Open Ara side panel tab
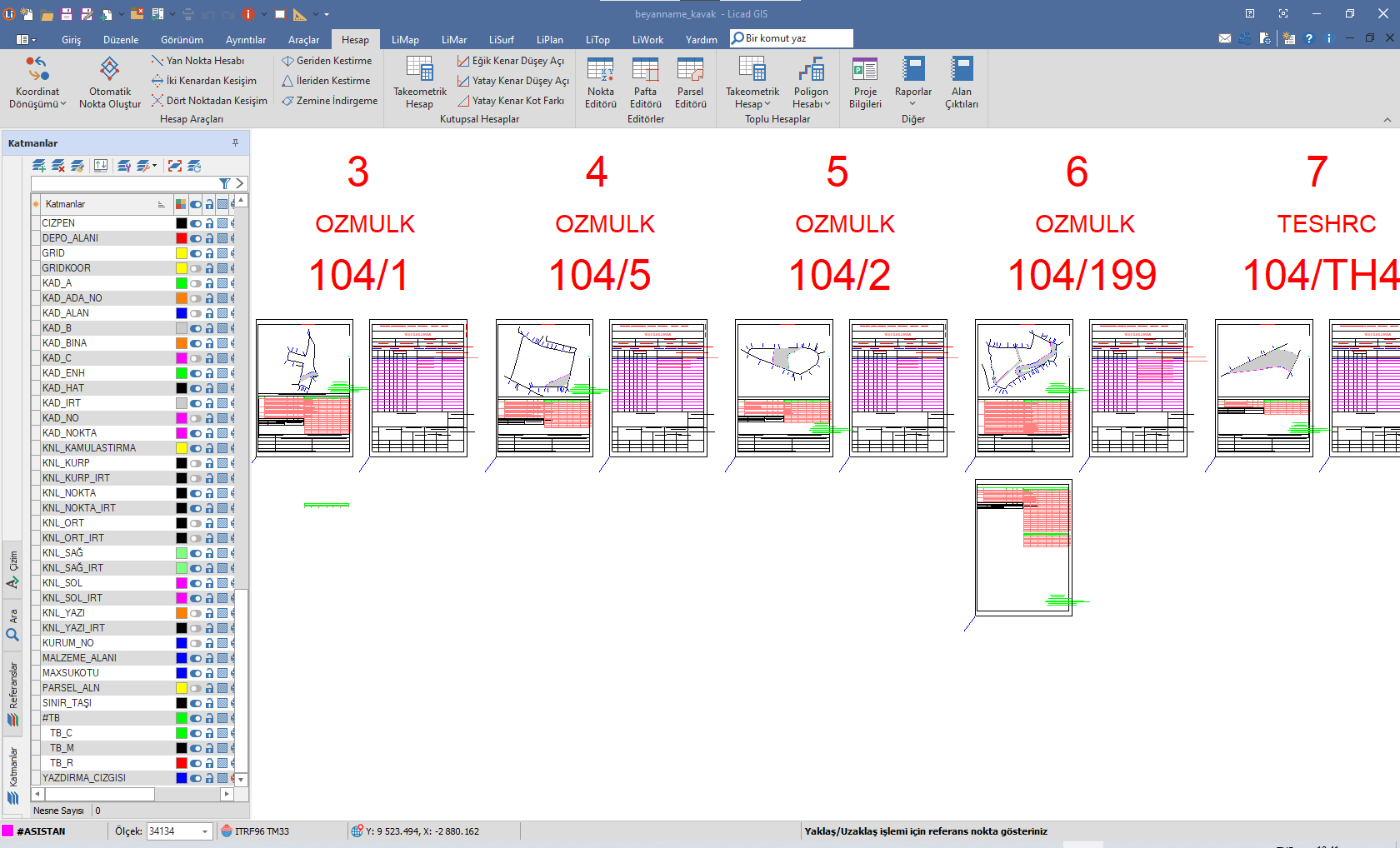This screenshot has height=848, width=1400. tap(12, 625)
